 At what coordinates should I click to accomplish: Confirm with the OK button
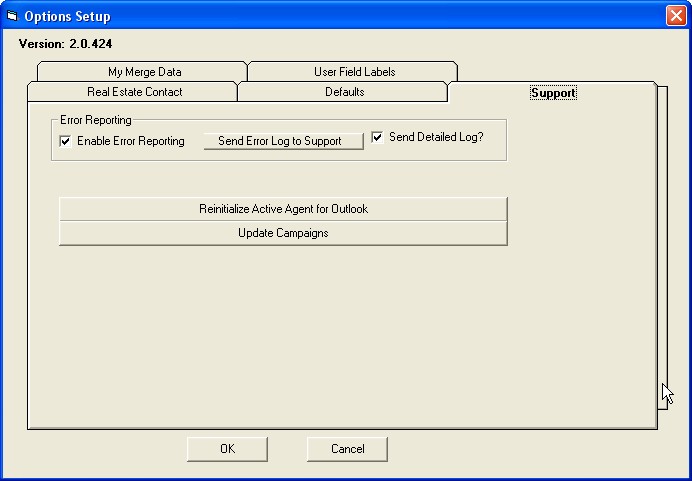(x=227, y=449)
